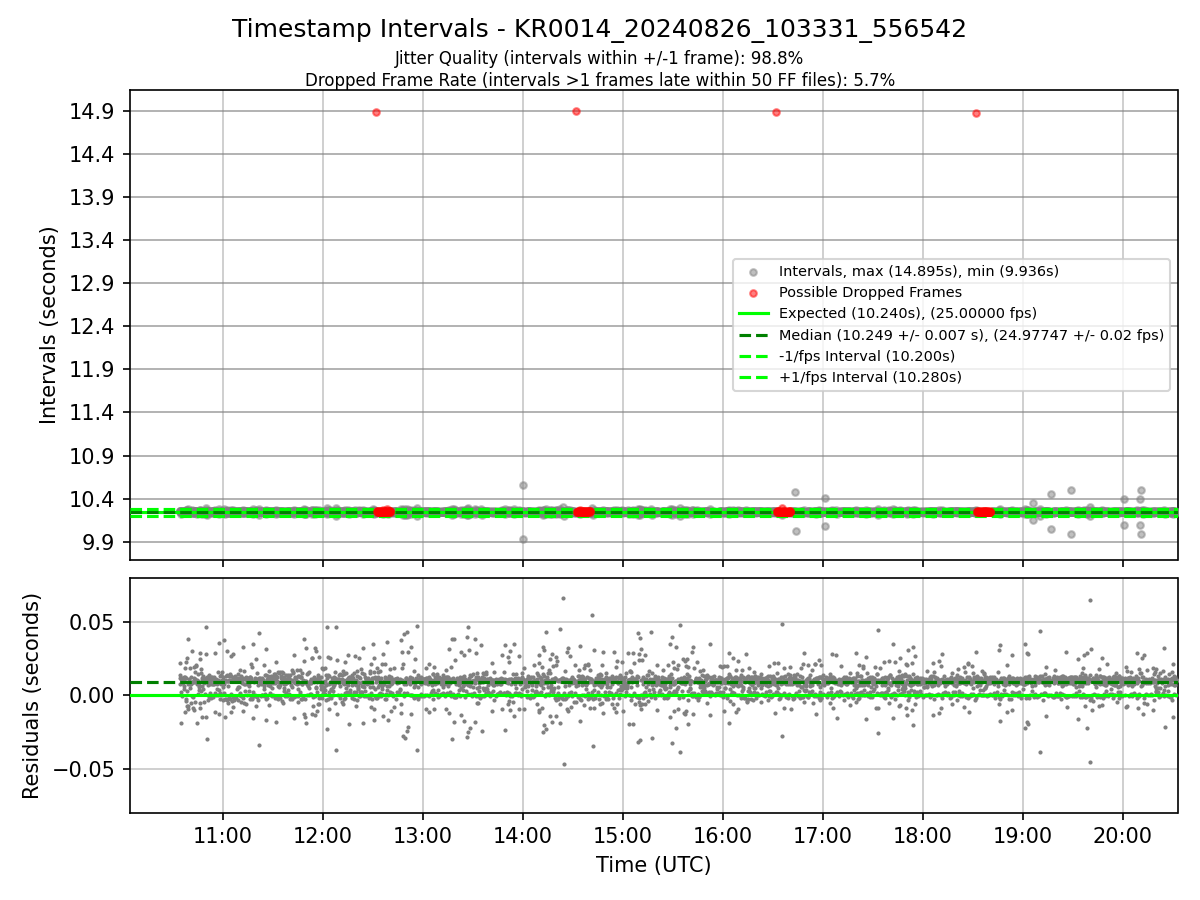Image resolution: width=1200 pixels, height=900 pixels.
Task: Click legend entry starting "Median (10.249 +/- 0.007 s)"
Action: (971, 335)
